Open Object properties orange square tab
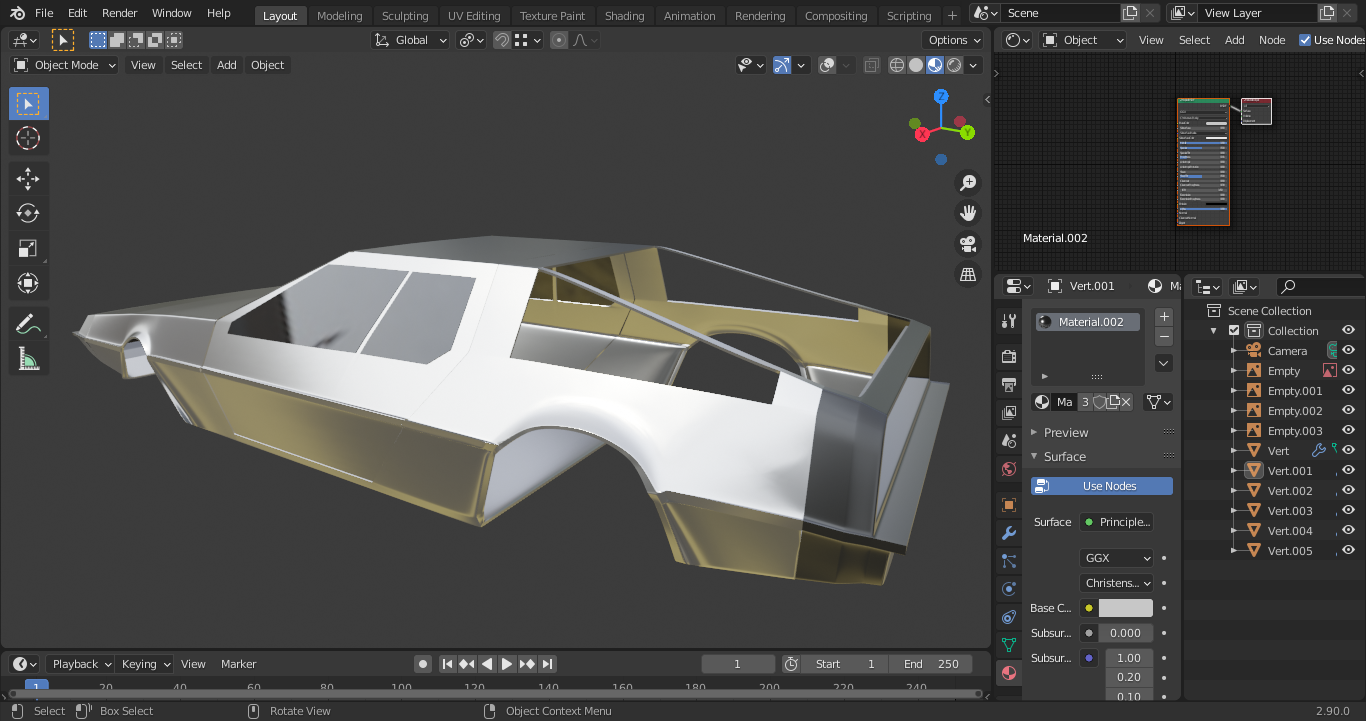1366x721 pixels. point(1008,505)
